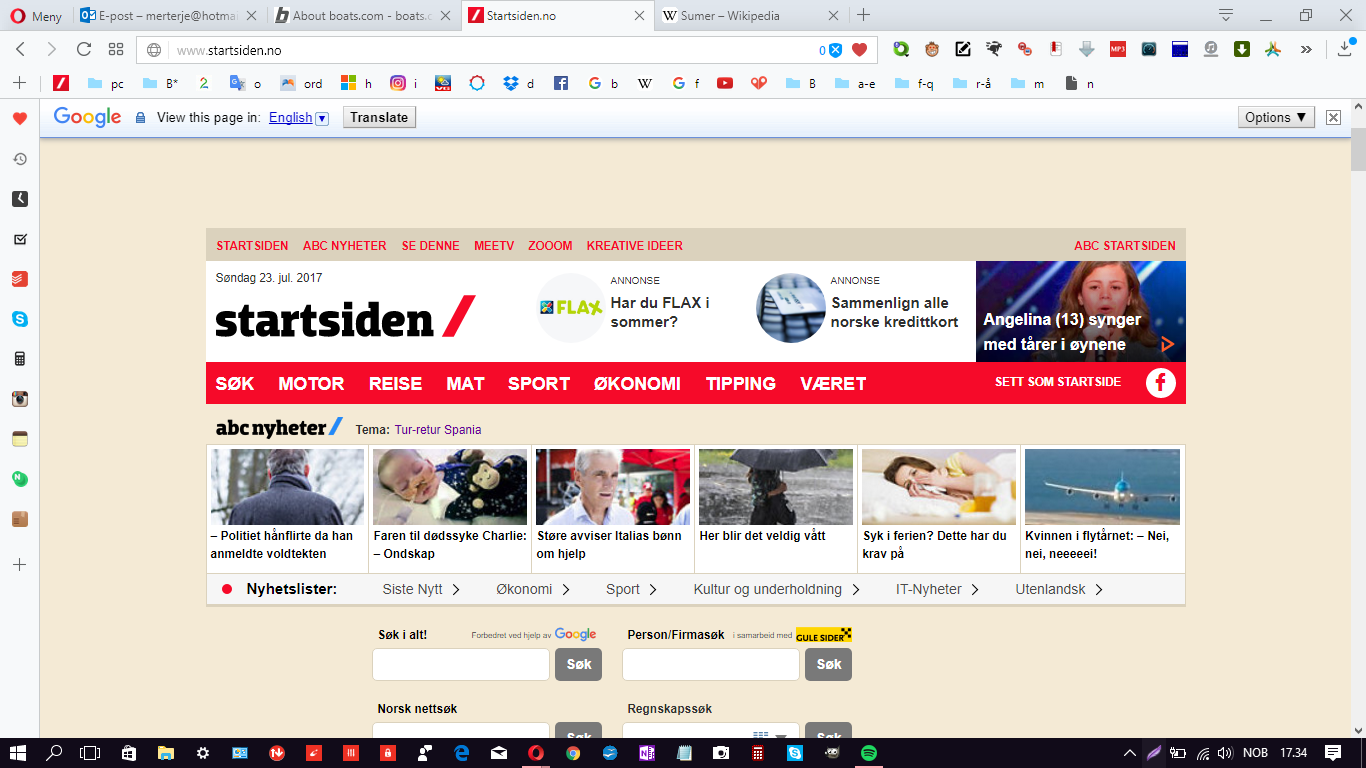This screenshot has width=1366, height=768.
Task: Open History from the Opera sidebar
Action: [20, 159]
